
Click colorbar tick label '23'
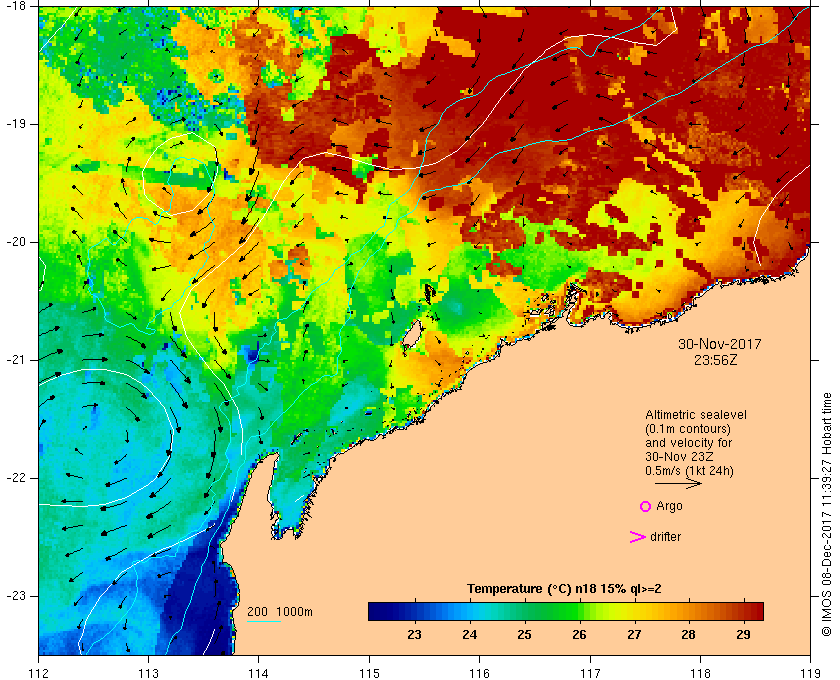coord(414,635)
